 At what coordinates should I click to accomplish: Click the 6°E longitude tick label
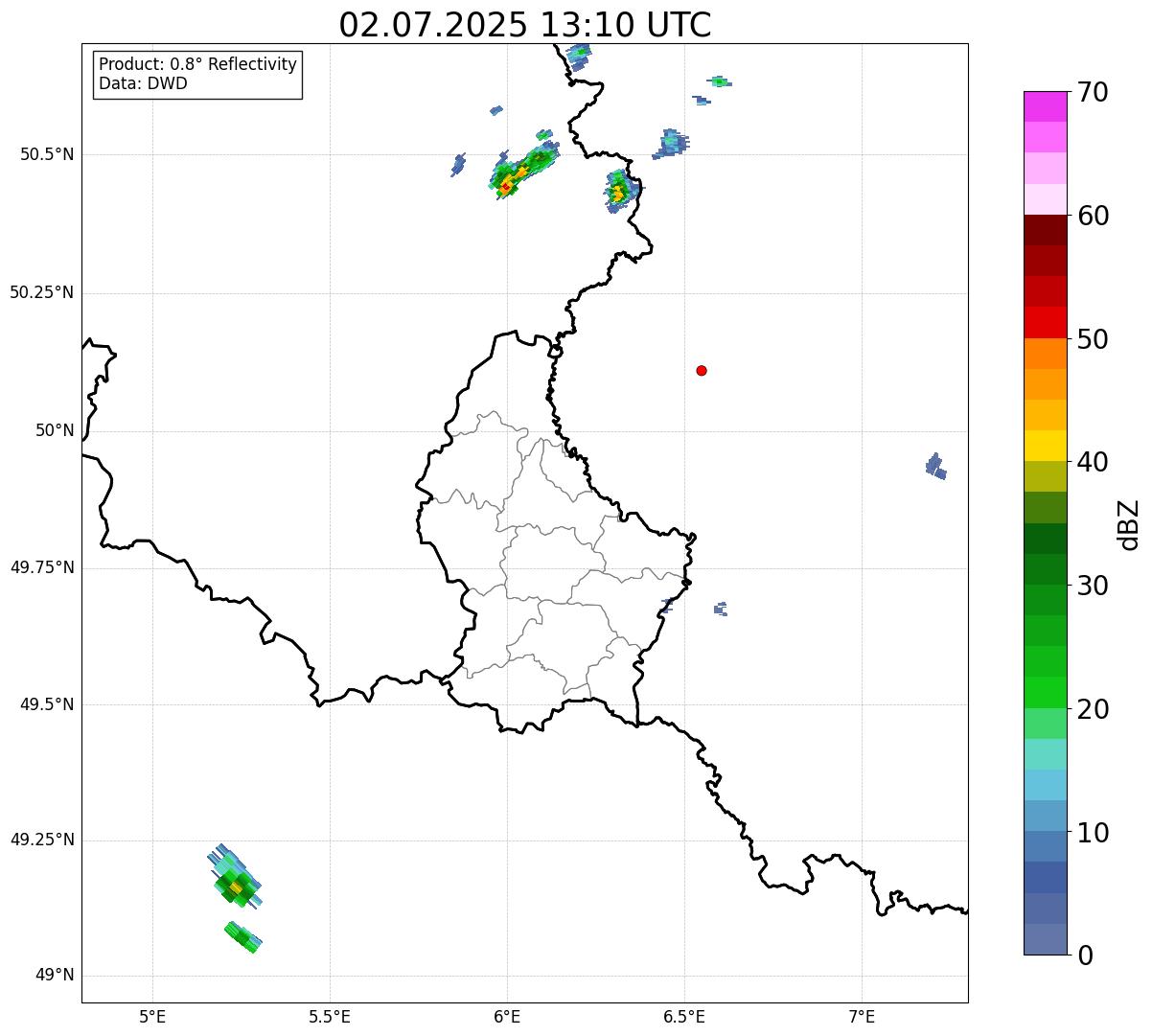507,1016
